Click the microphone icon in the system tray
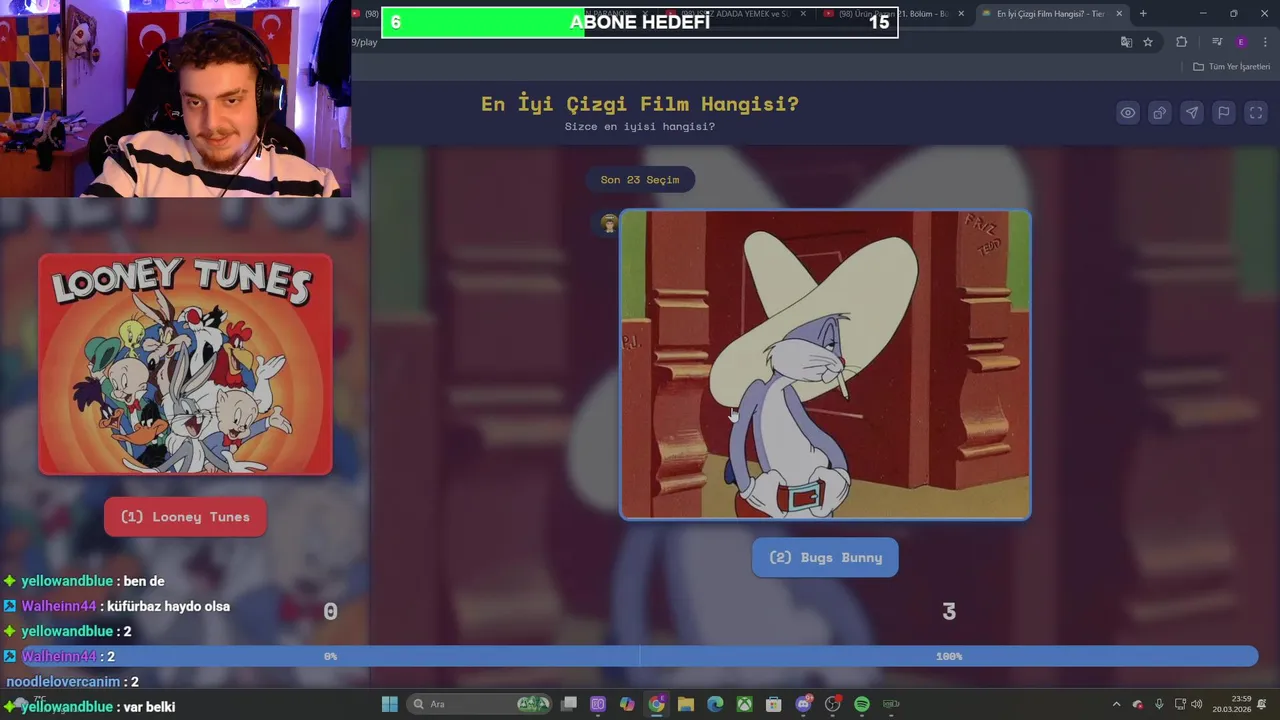Screen dimensions: 1280x720 pyautogui.click(x=1159, y=704)
